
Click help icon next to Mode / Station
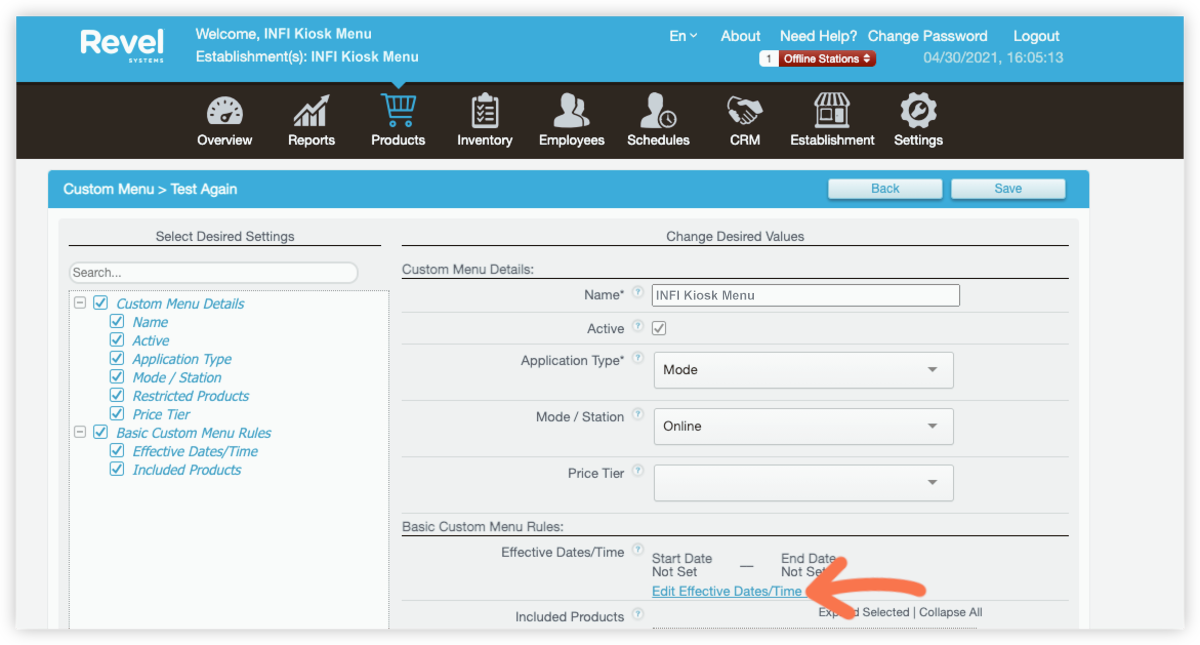coord(637,415)
